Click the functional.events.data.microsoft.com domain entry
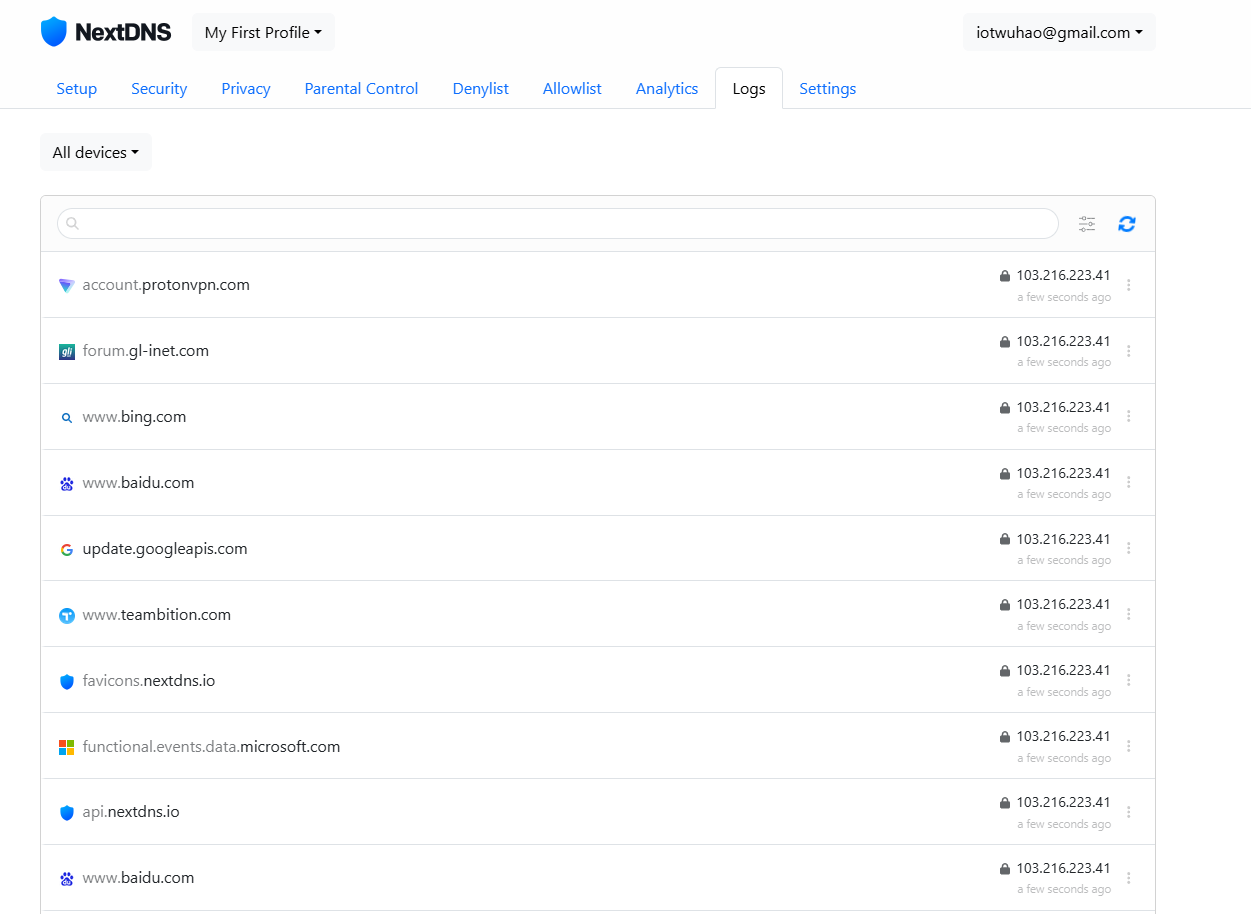Viewport: 1251px width, 914px height. tap(211, 747)
